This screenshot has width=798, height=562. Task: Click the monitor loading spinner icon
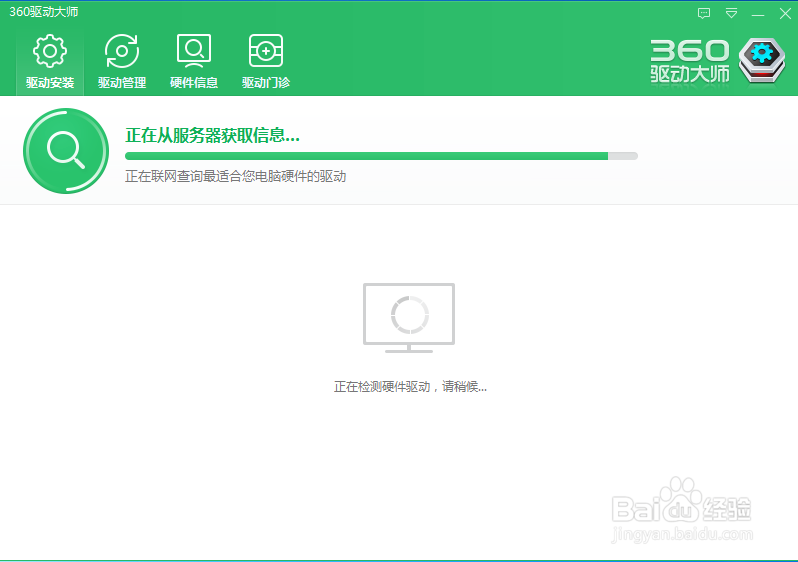[x=409, y=318]
